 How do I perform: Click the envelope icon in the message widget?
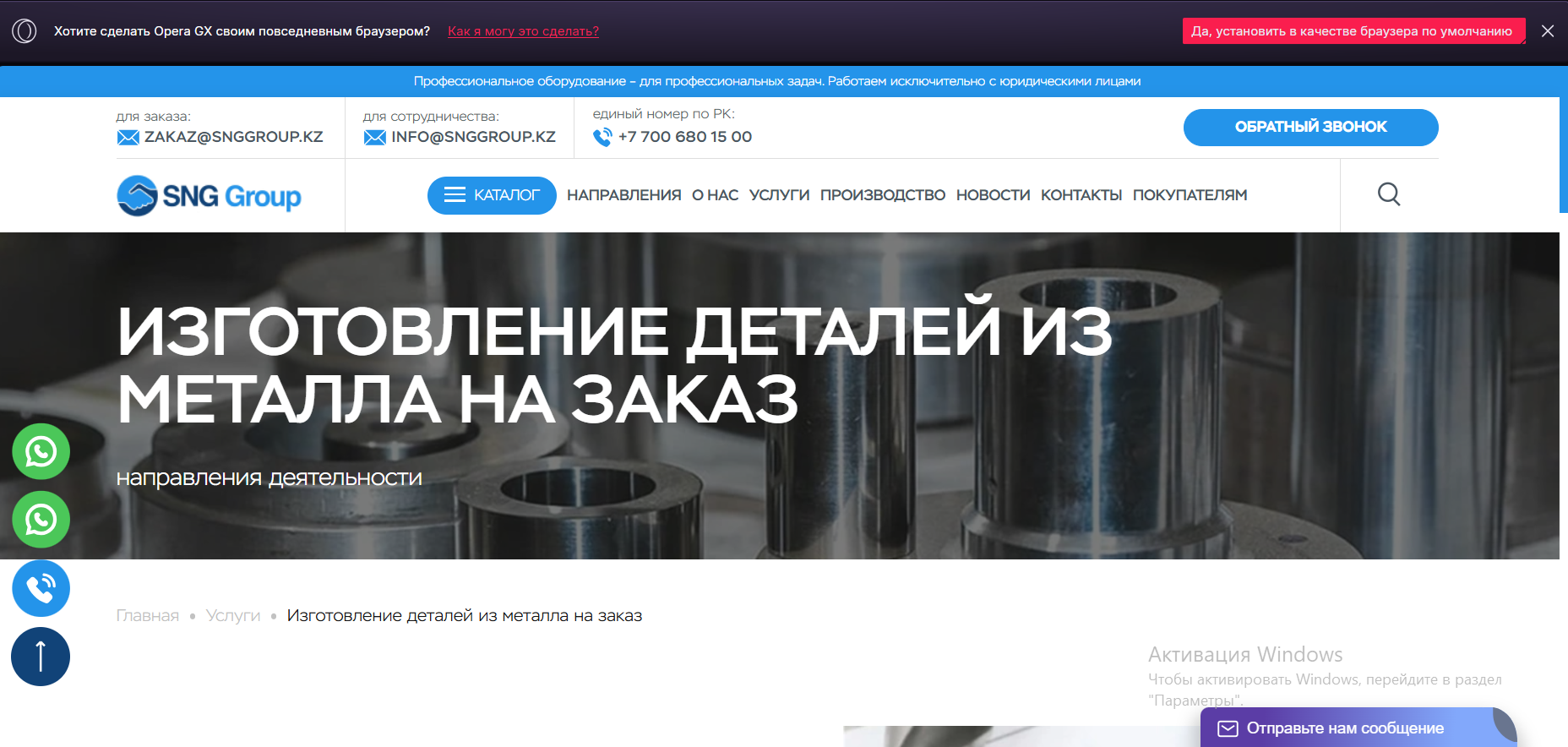tap(1228, 728)
